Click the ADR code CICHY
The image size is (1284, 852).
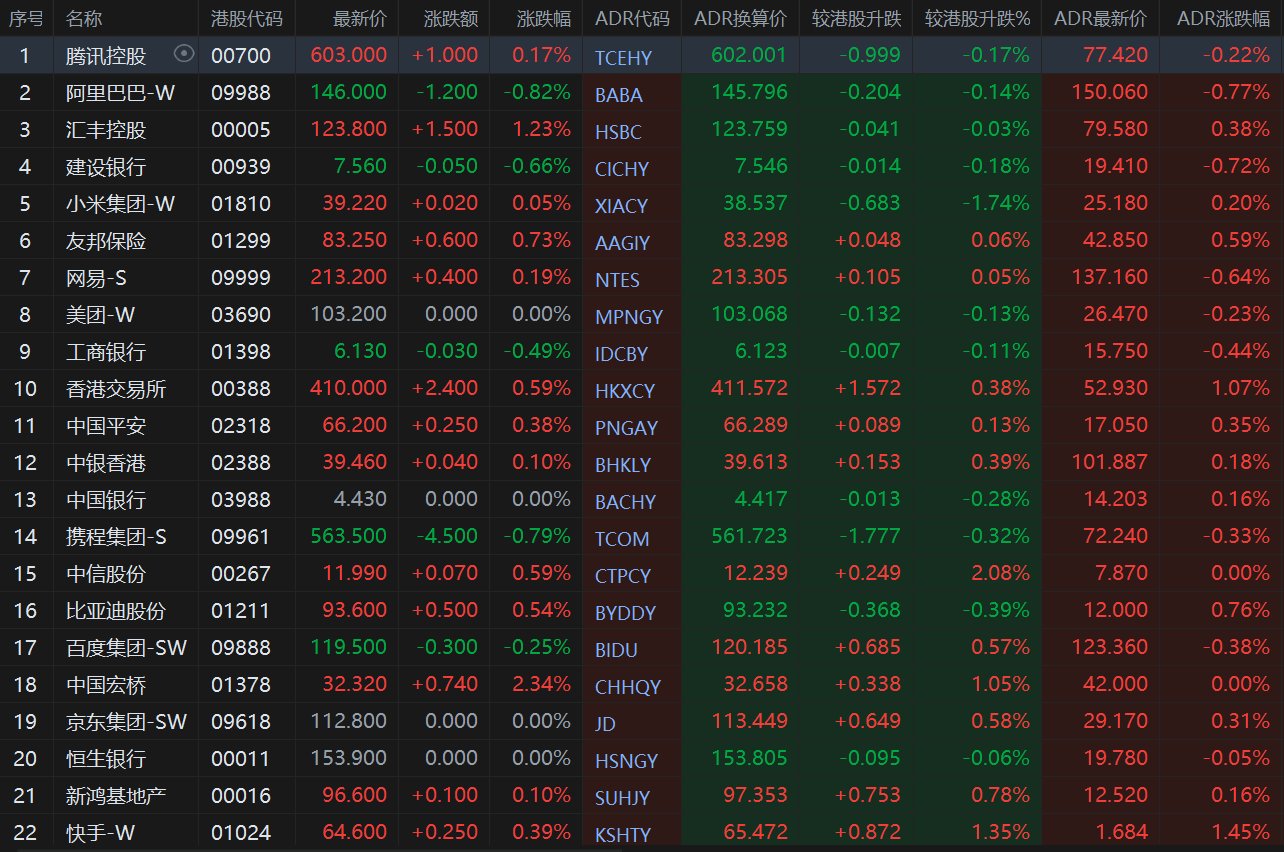click(x=621, y=169)
